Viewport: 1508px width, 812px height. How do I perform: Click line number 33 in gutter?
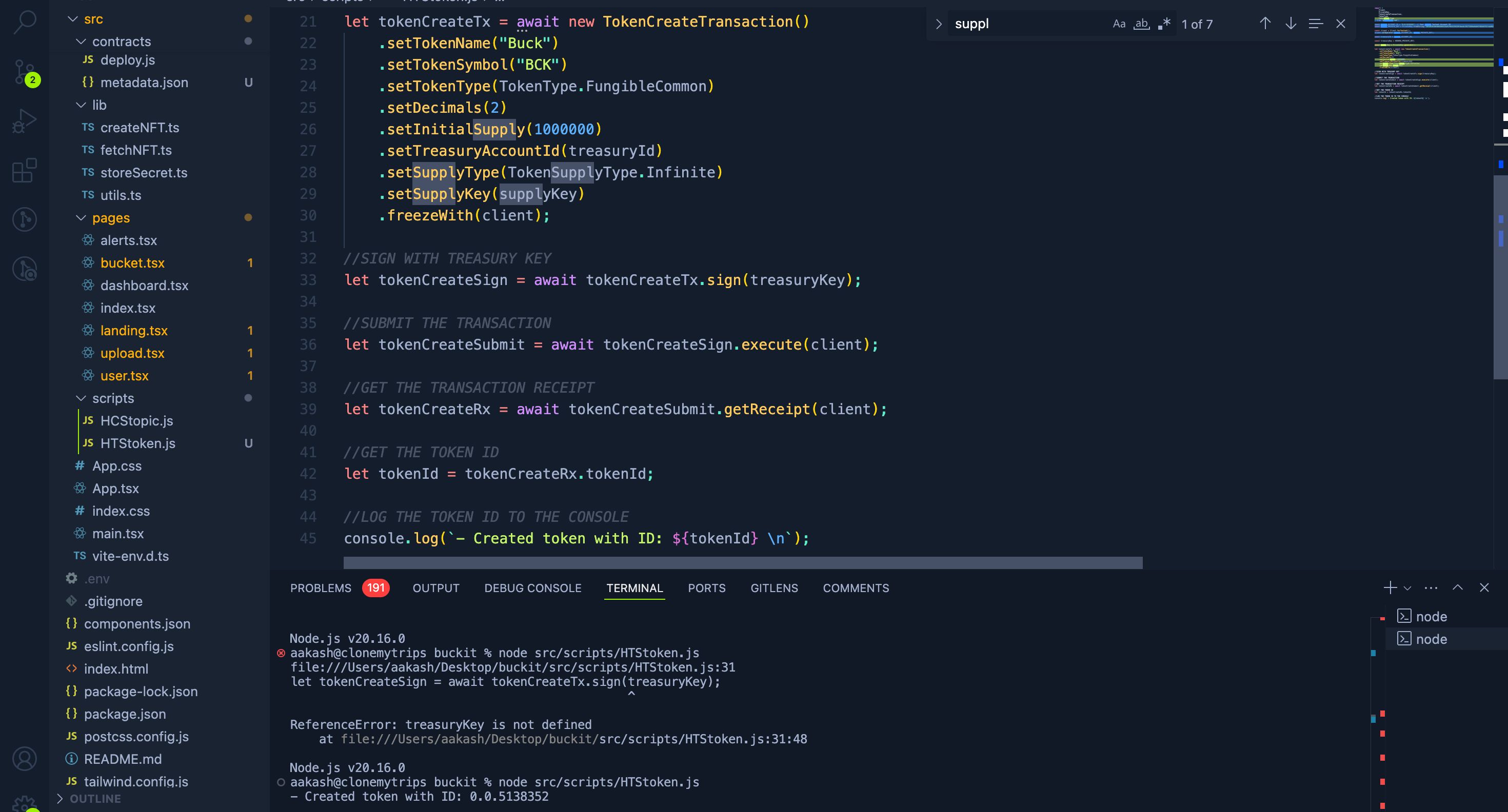tap(308, 280)
